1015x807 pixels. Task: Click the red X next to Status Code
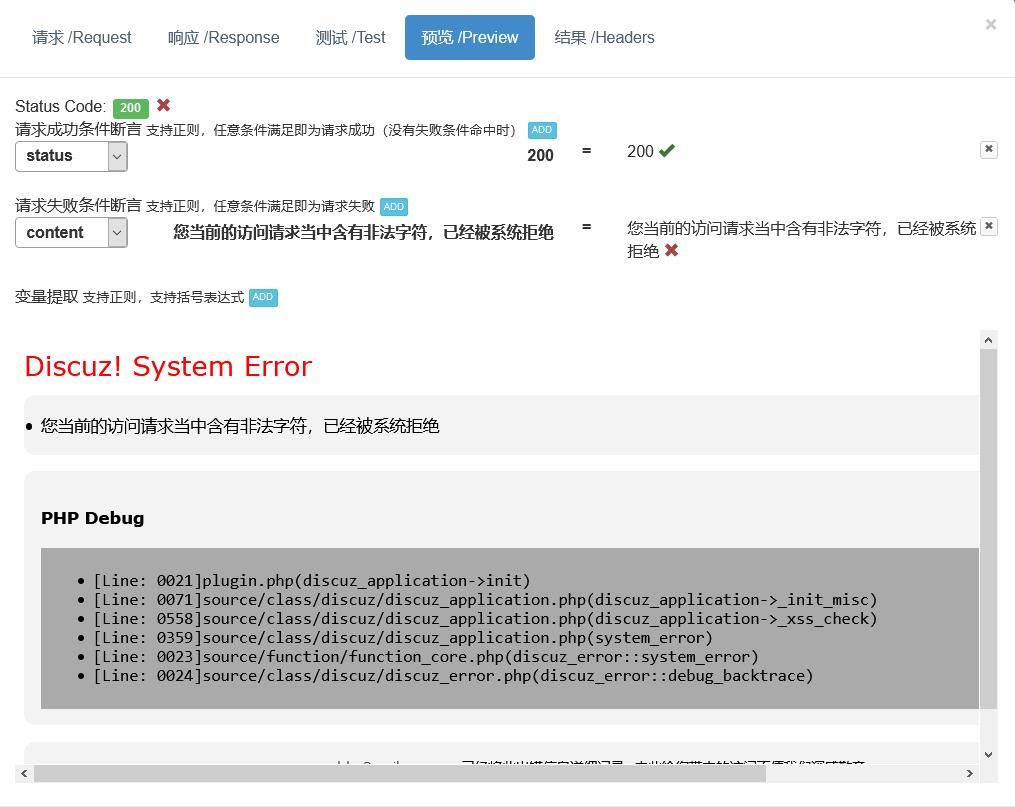[x=164, y=105]
